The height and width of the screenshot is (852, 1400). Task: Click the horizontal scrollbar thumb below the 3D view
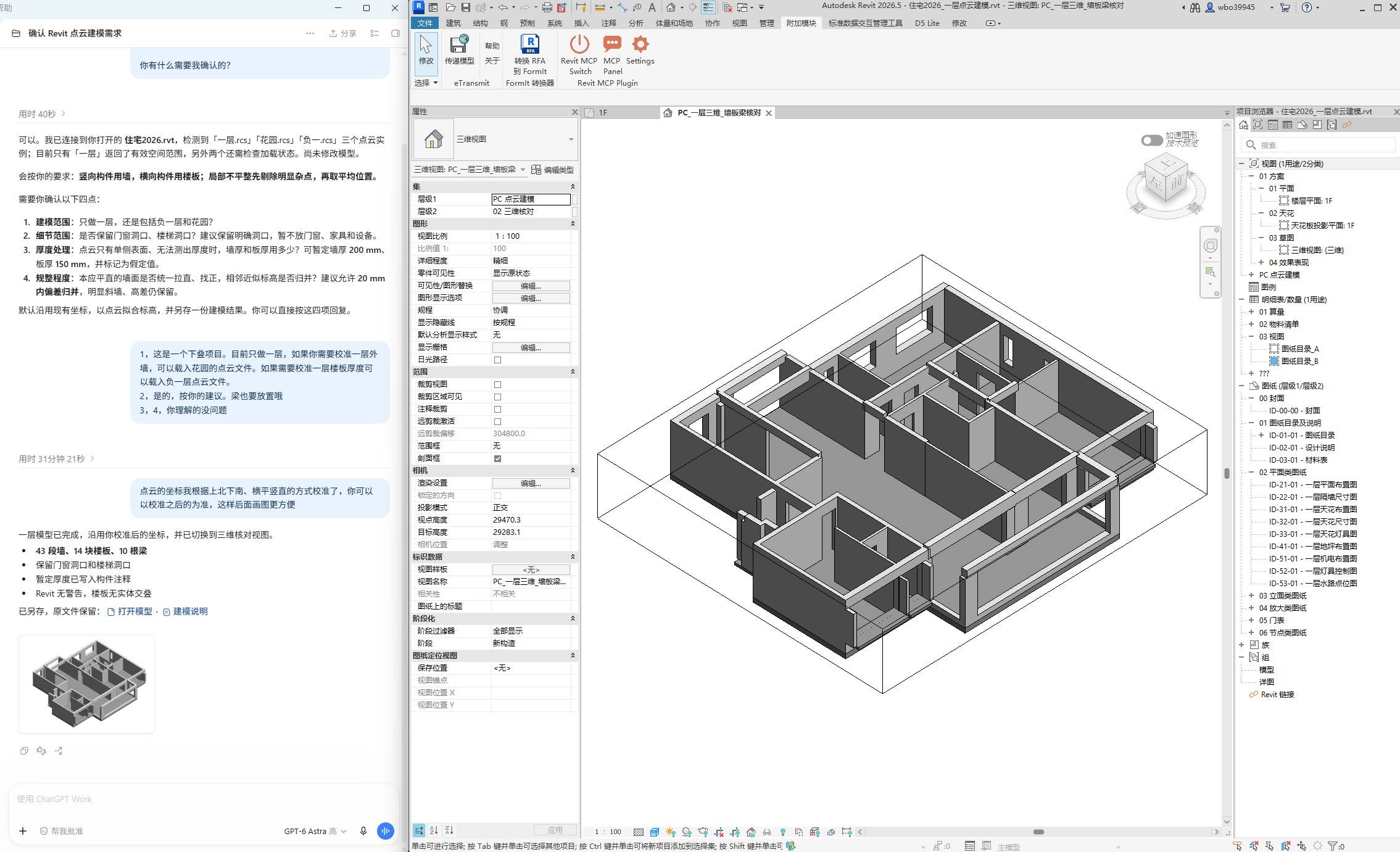pos(1039,832)
